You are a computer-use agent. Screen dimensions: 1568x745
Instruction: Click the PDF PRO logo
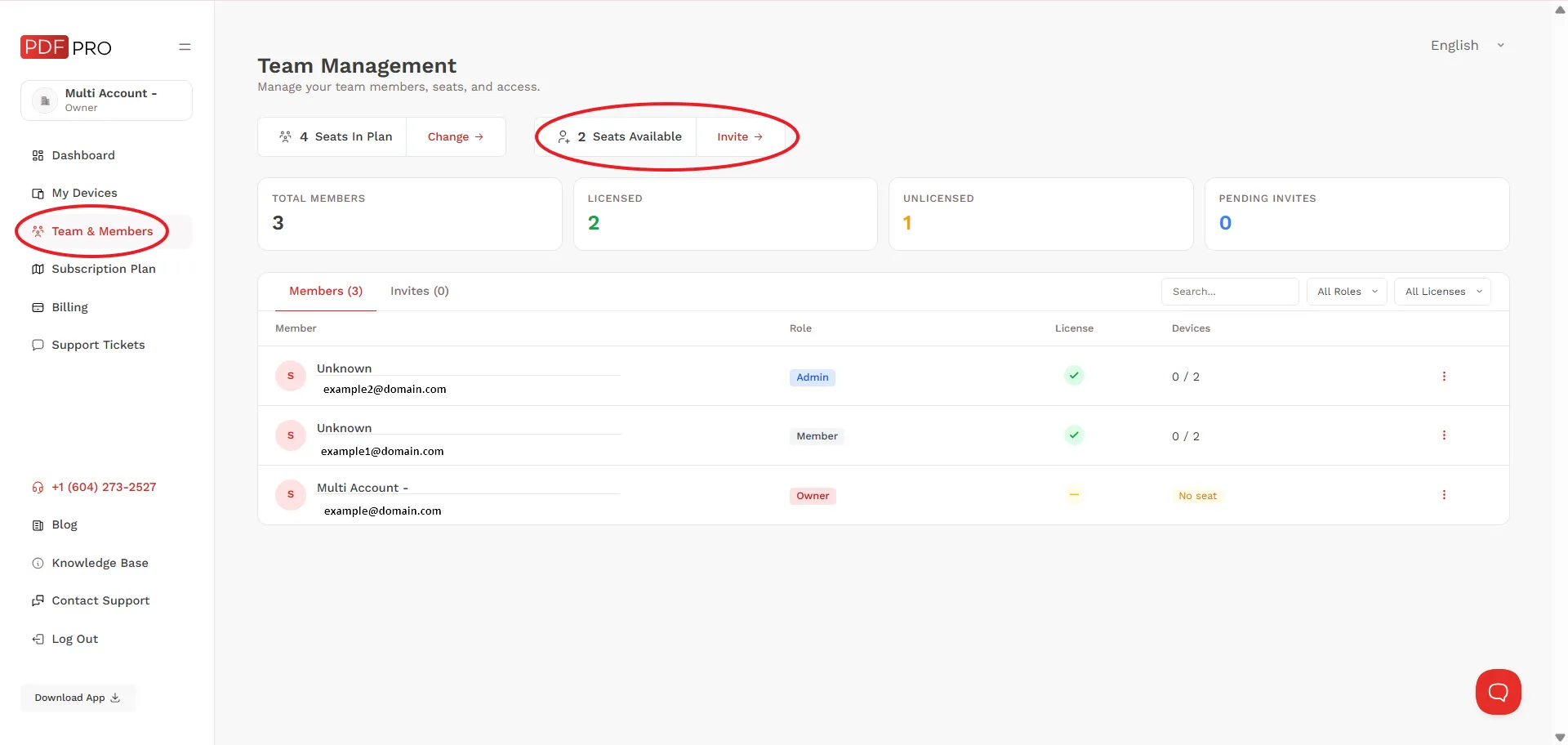tap(66, 47)
